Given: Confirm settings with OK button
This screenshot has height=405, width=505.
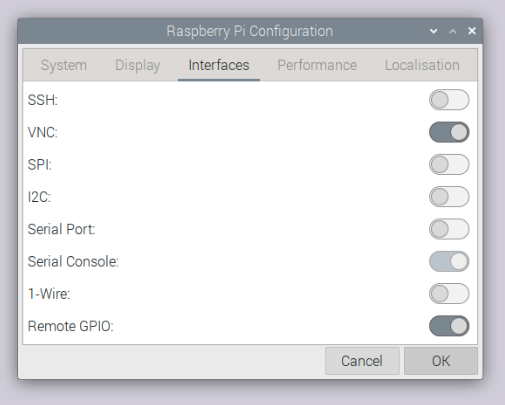Looking at the screenshot, I should click(441, 361).
